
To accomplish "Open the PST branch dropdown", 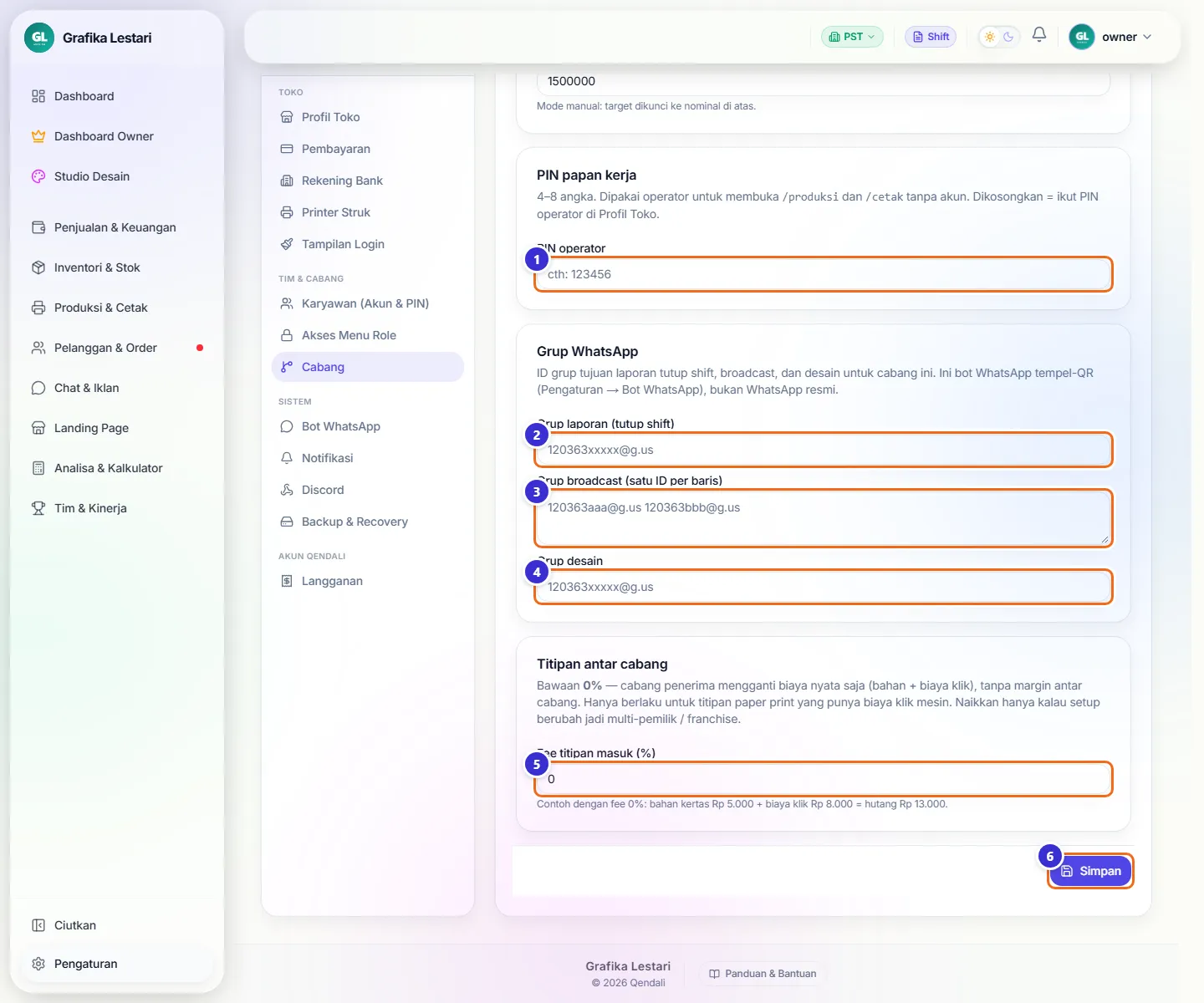I will pos(852,37).
